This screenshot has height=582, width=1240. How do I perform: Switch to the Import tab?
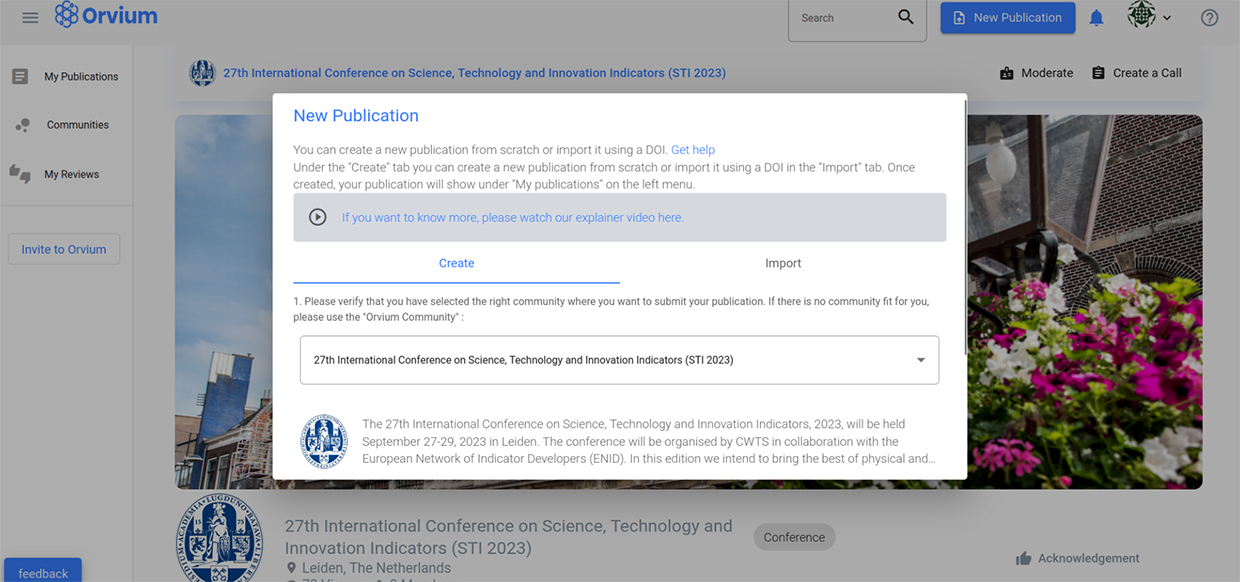coord(783,263)
